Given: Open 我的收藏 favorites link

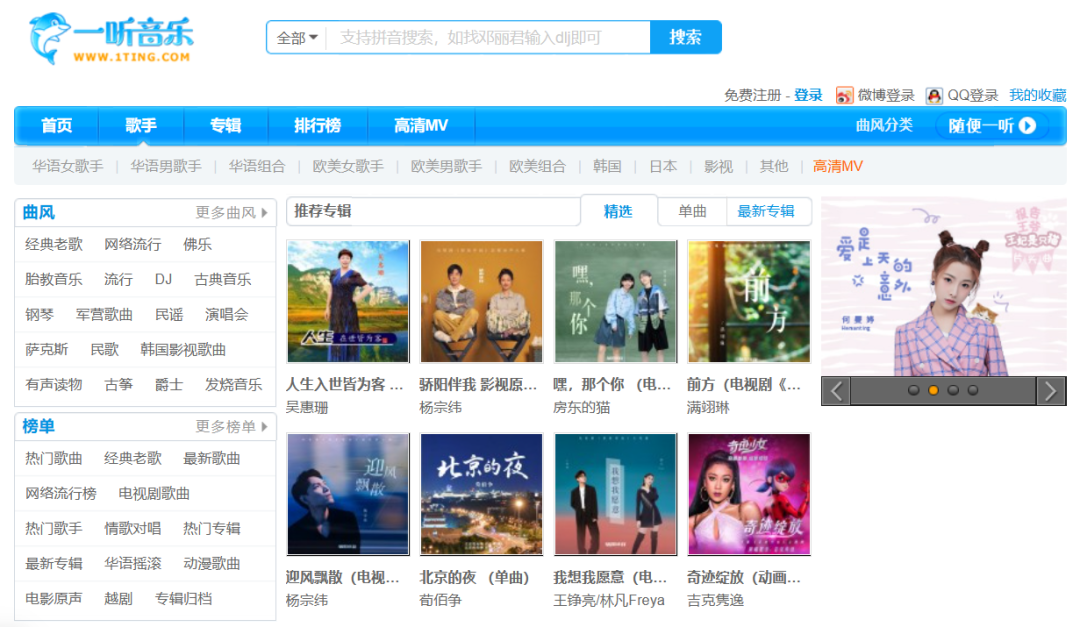Looking at the screenshot, I should click(x=1038, y=95).
